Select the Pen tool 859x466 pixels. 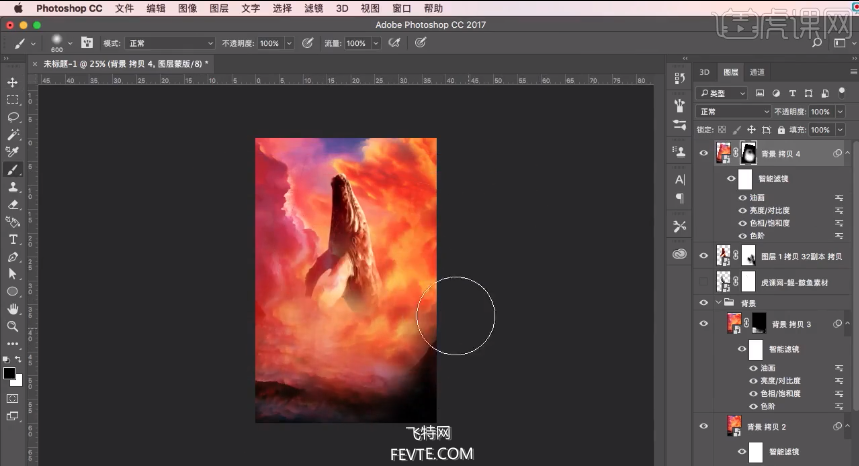(12, 257)
